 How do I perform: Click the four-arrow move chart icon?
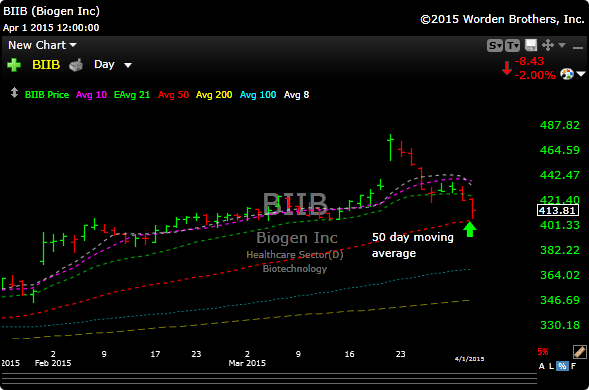pos(548,45)
